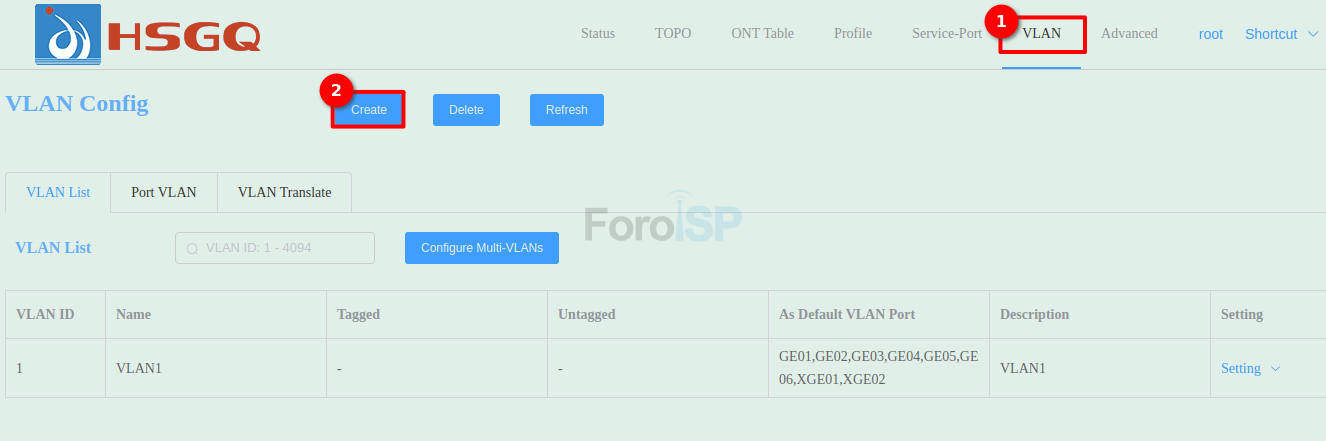This screenshot has height=441, width=1326.
Task: Click the VLAN1 name cell
Action: (216, 368)
